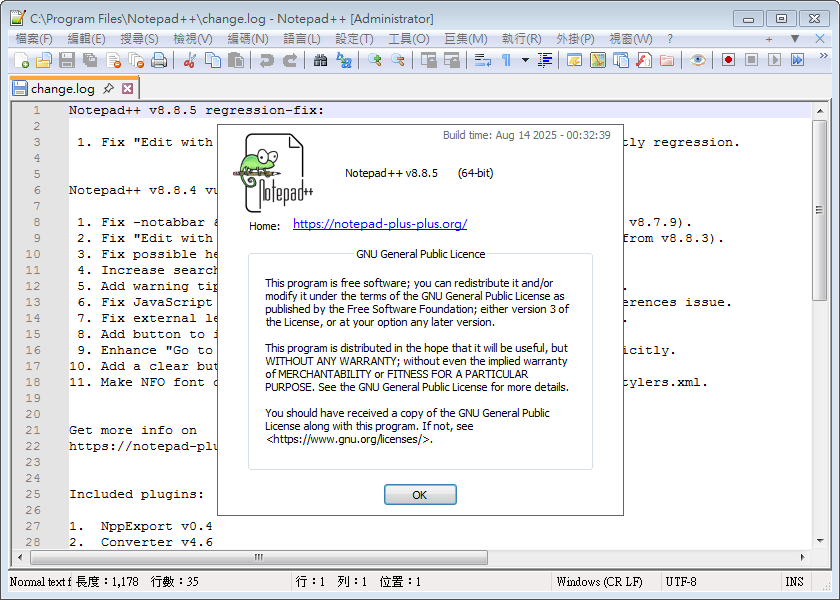840x600 pixels.
Task: Open the 語言(L) menu
Action: coord(302,39)
